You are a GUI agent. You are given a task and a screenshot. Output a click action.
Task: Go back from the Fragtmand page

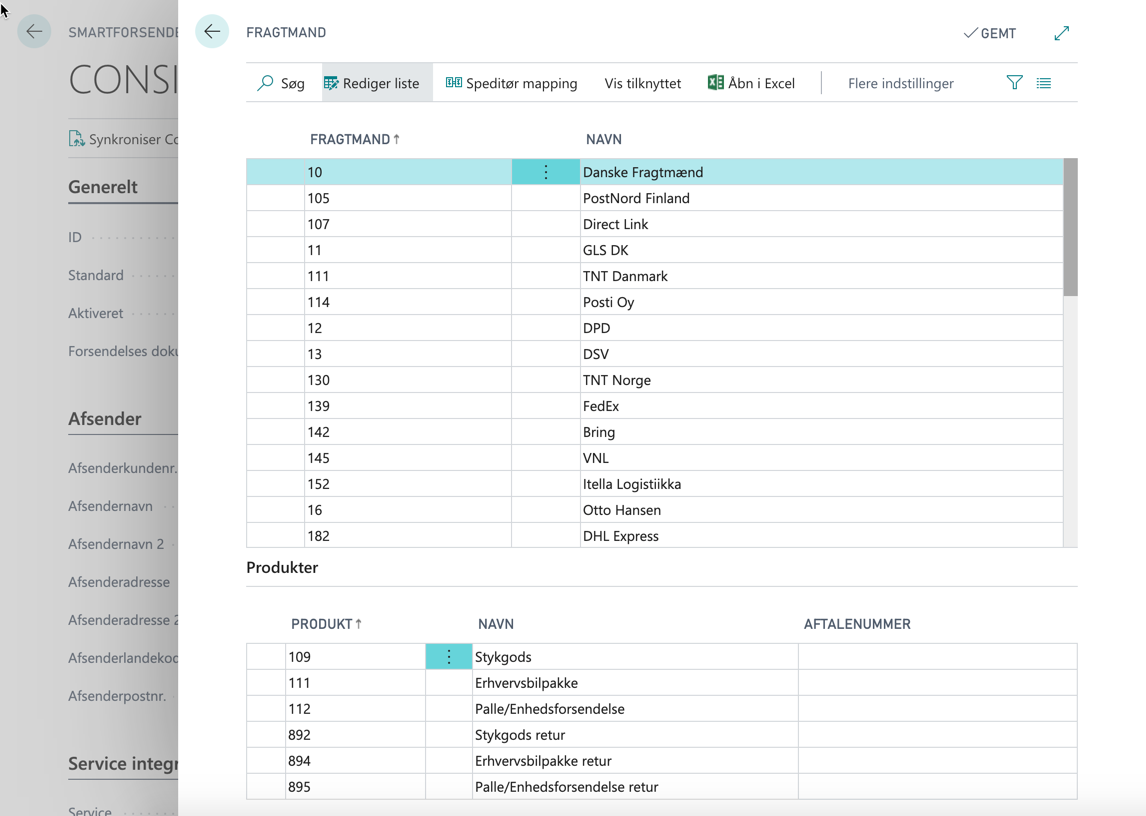click(212, 31)
